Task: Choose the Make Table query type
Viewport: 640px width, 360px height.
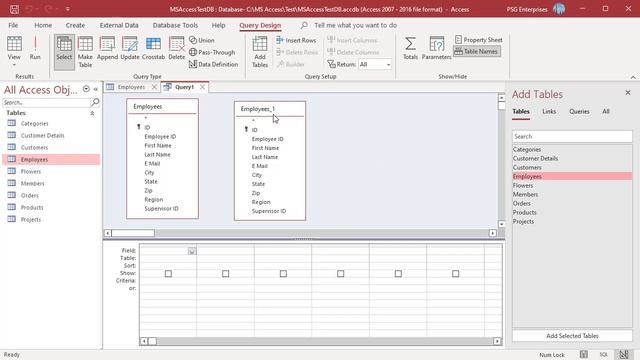Action: click(85, 52)
